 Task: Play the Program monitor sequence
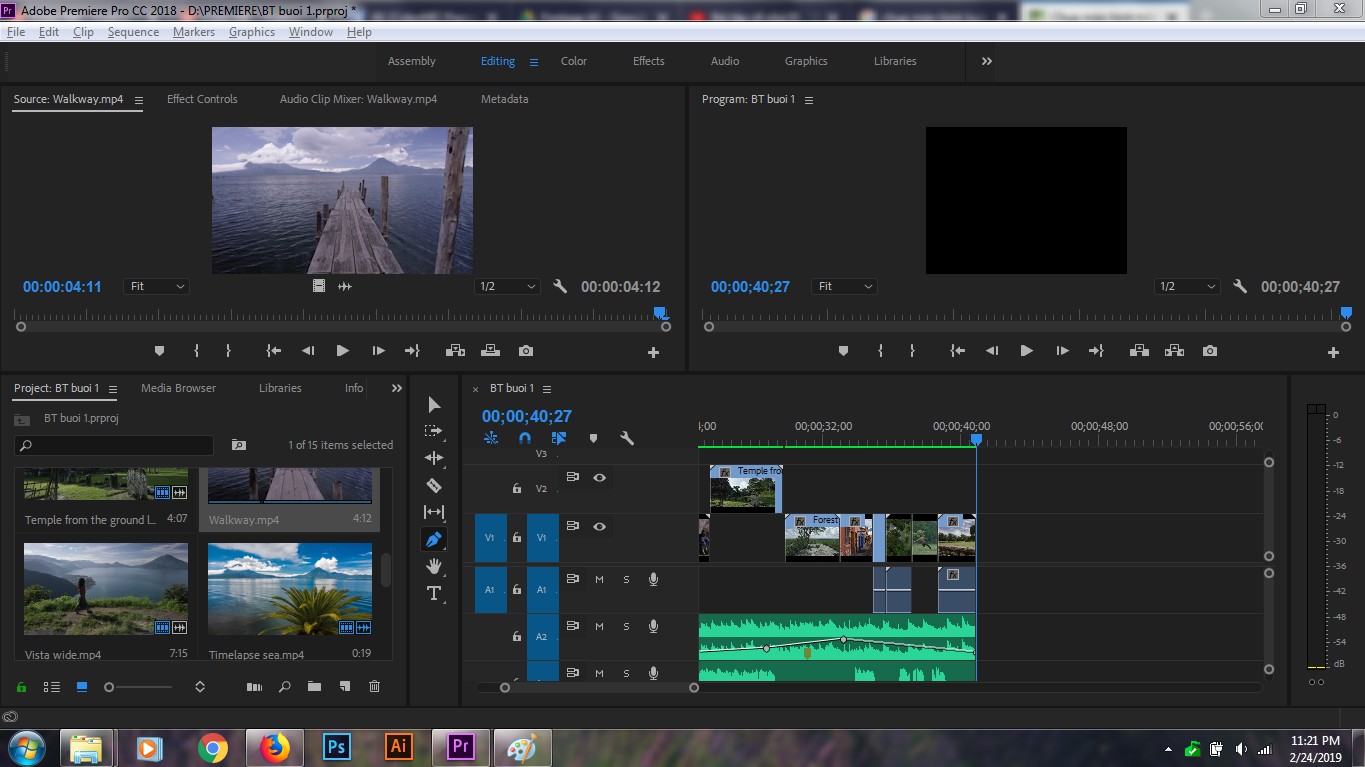click(x=1026, y=351)
